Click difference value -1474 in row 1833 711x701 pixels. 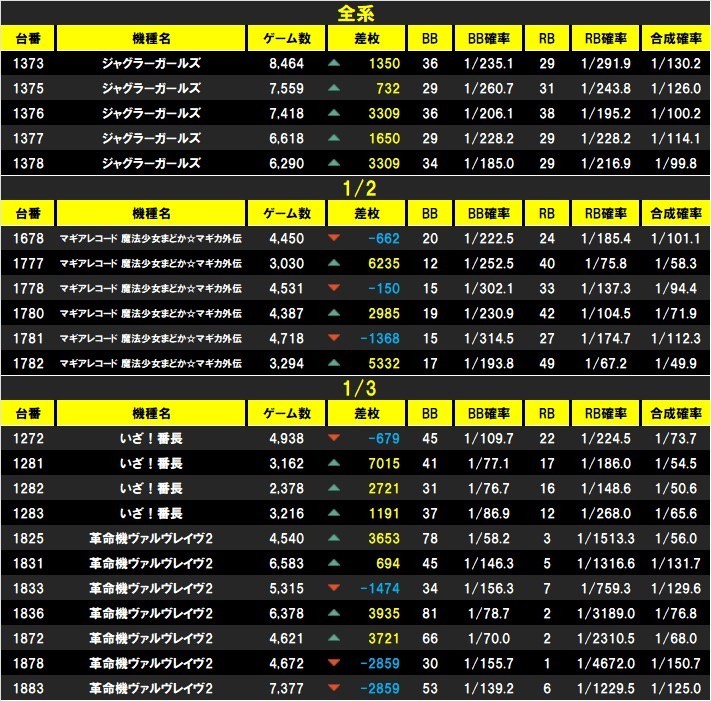tap(380, 589)
